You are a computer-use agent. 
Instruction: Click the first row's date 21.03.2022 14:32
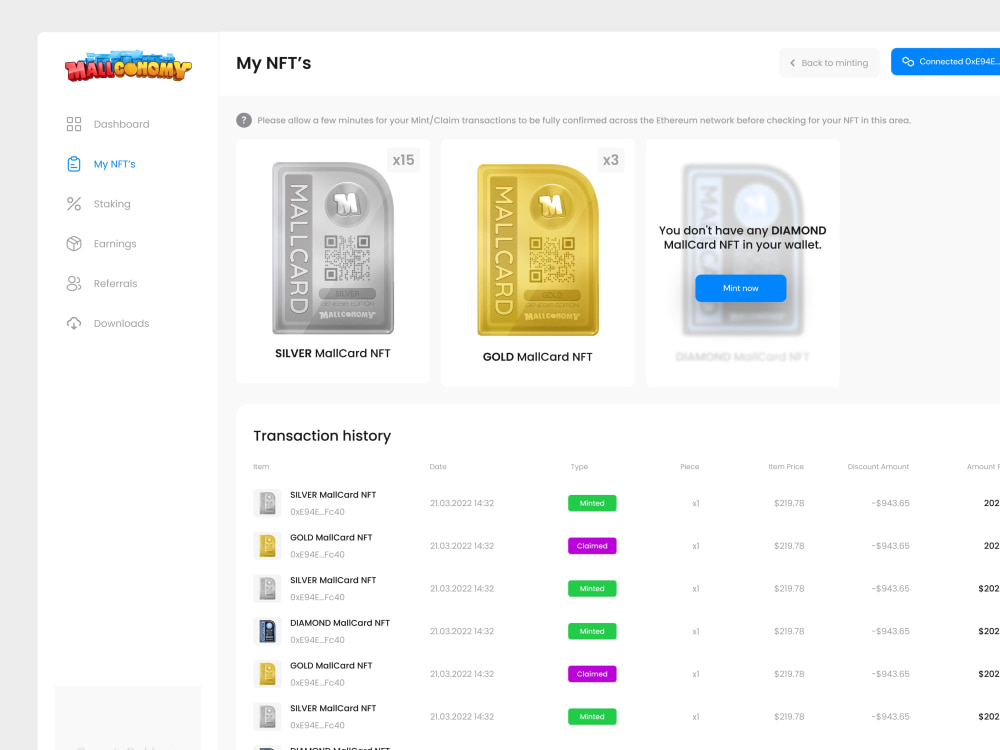pos(462,503)
